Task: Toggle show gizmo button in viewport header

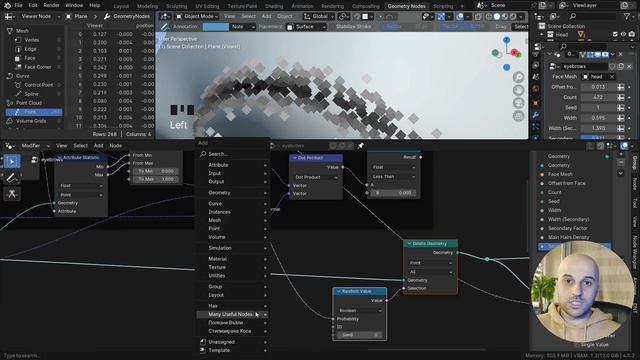Action: (441, 17)
